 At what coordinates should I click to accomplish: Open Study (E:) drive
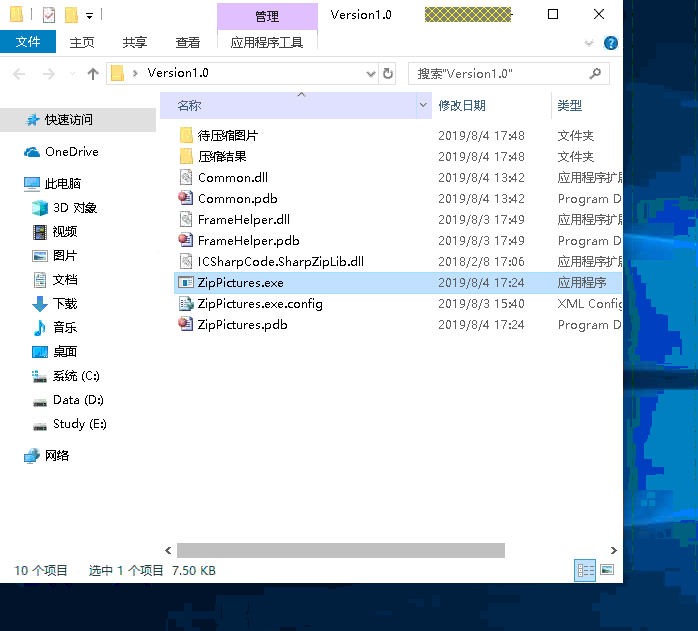[79, 424]
